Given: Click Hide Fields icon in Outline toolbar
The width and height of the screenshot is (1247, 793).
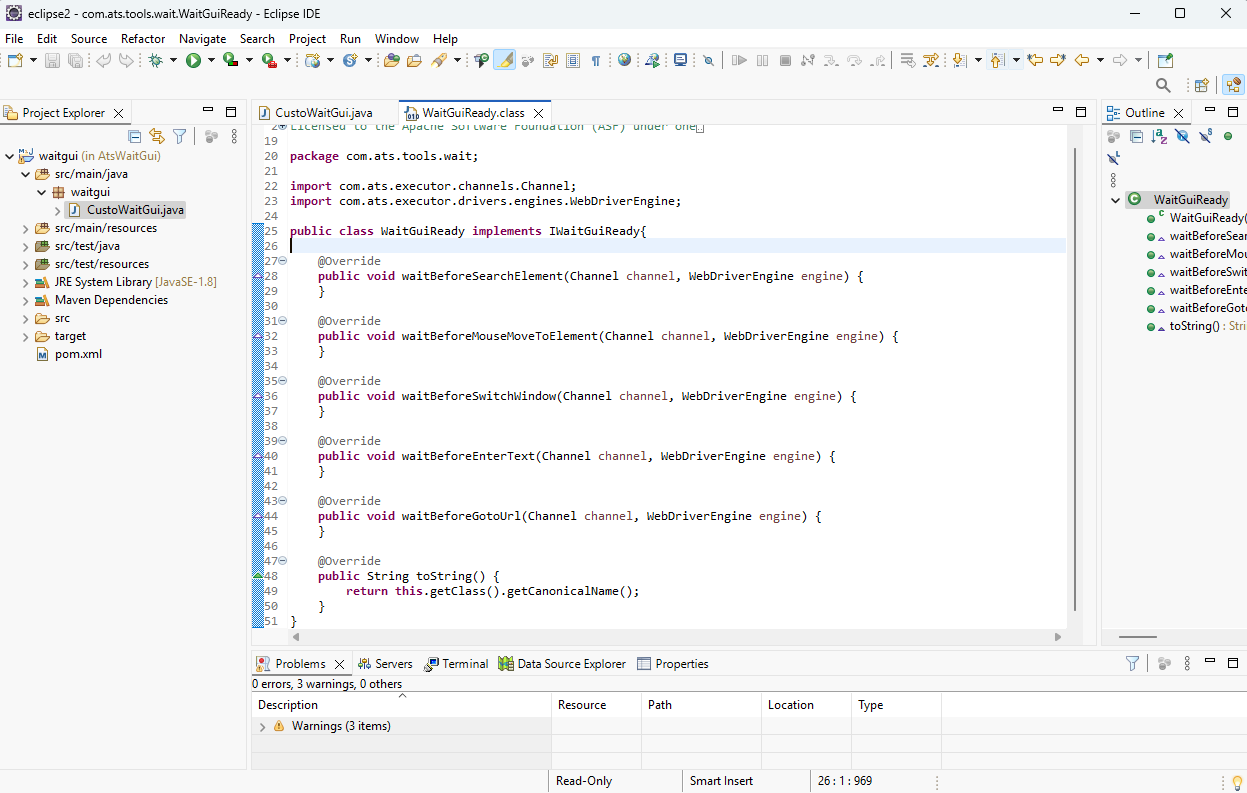Looking at the screenshot, I should [1182, 136].
